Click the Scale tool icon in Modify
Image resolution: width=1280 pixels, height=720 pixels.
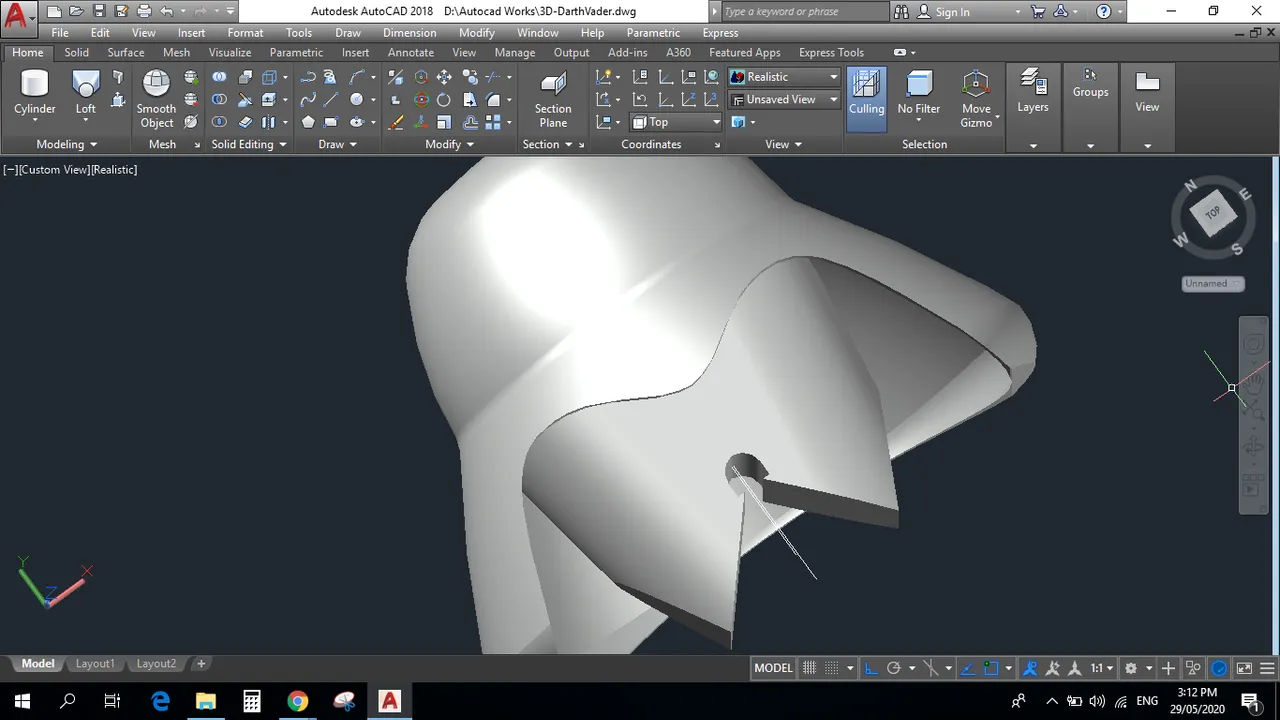(x=444, y=122)
